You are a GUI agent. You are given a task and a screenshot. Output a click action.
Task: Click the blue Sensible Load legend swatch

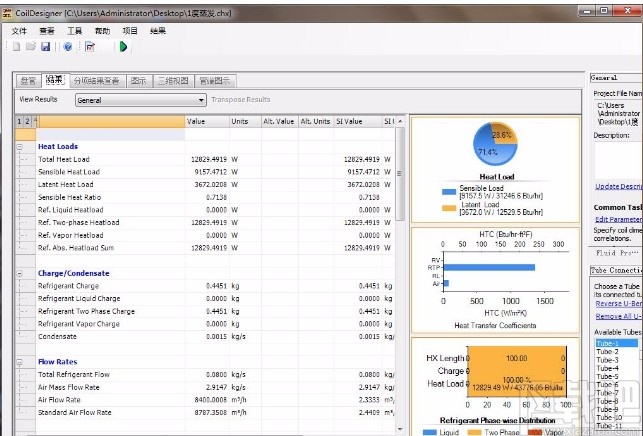(x=449, y=192)
